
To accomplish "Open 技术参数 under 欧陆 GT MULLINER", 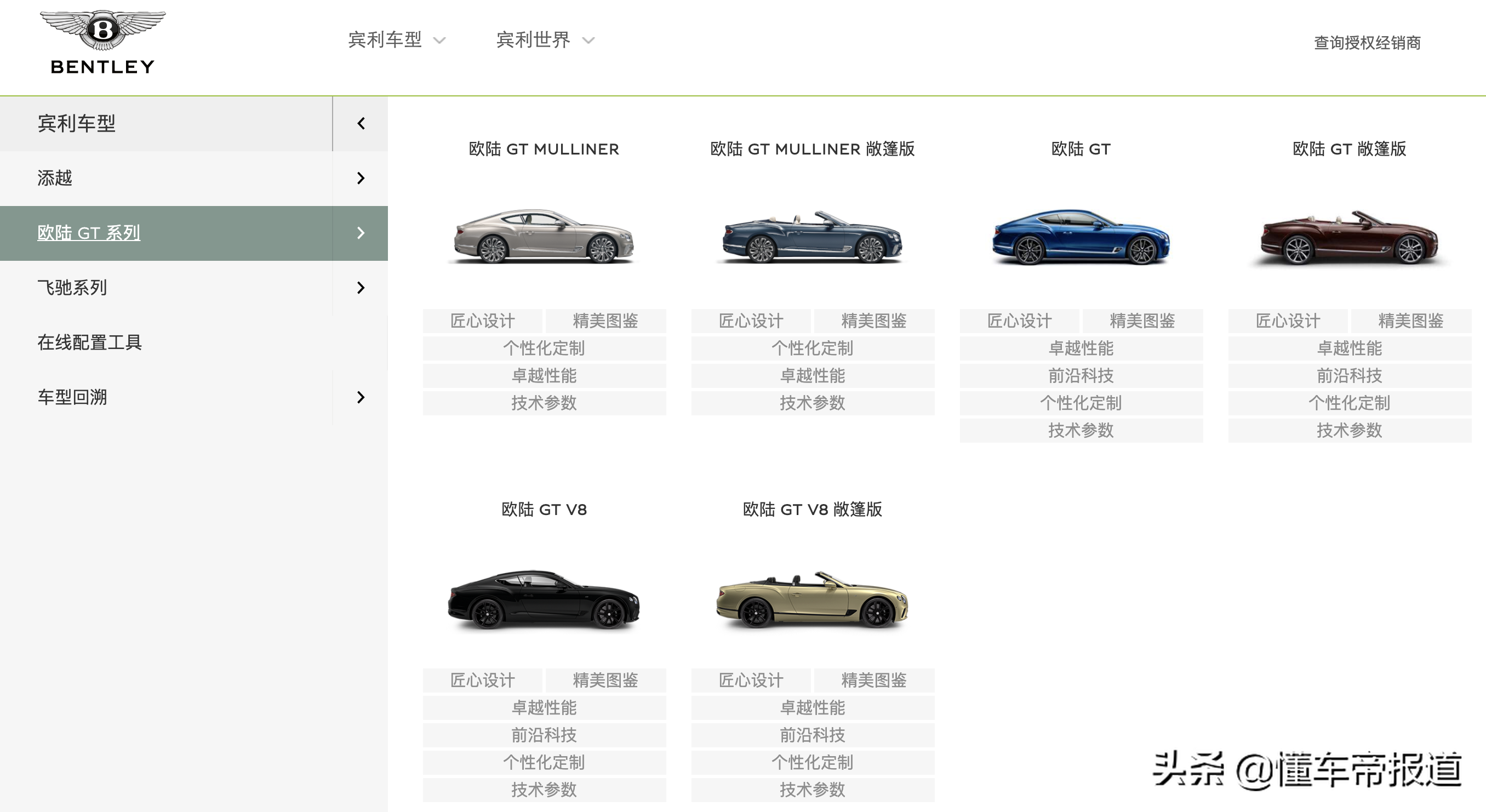I will point(544,403).
